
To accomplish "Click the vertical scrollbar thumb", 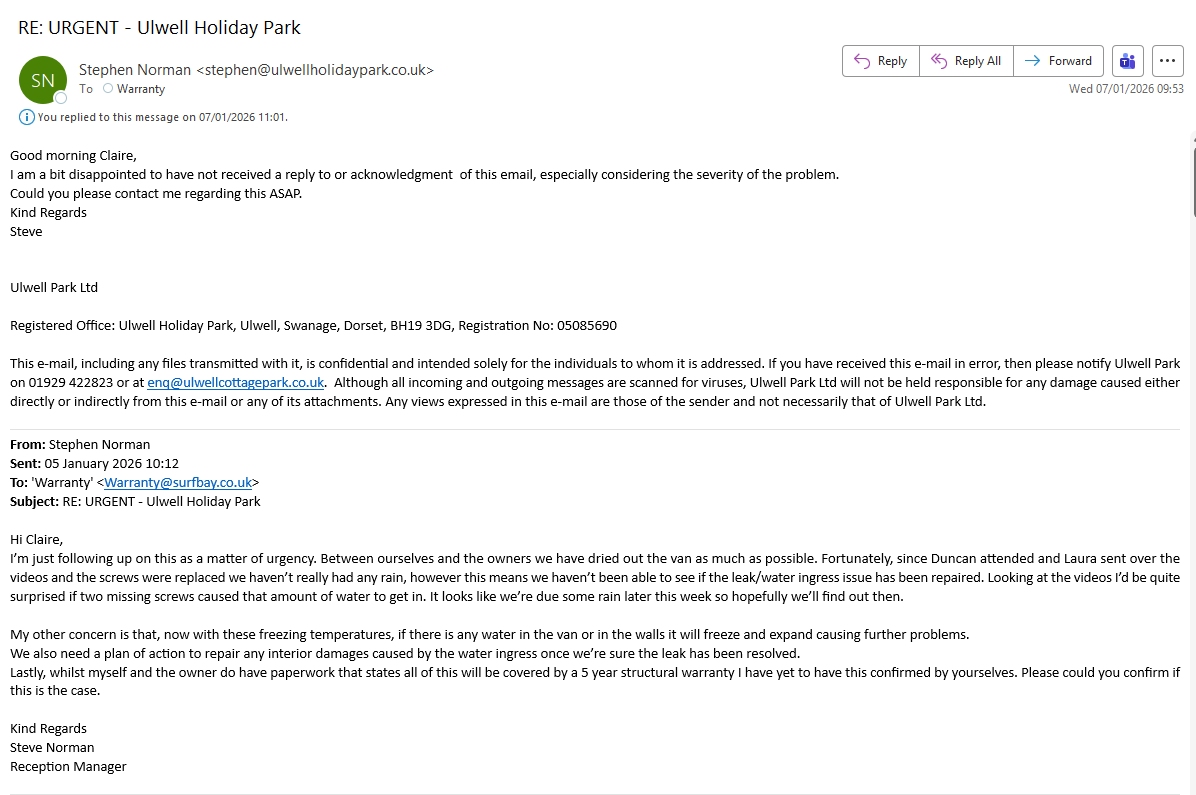I will click(1192, 180).
